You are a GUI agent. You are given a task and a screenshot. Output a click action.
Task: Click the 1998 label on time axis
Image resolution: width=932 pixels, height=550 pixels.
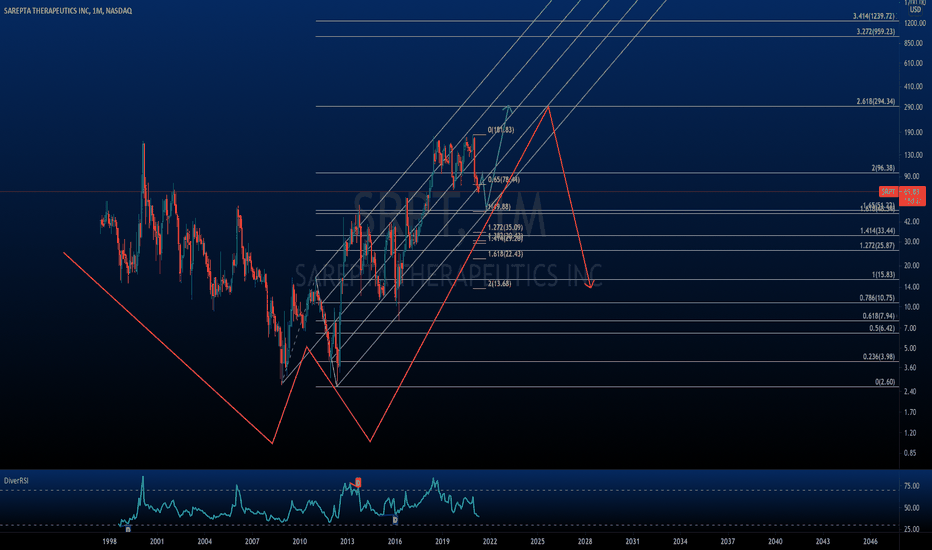pyautogui.click(x=109, y=542)
